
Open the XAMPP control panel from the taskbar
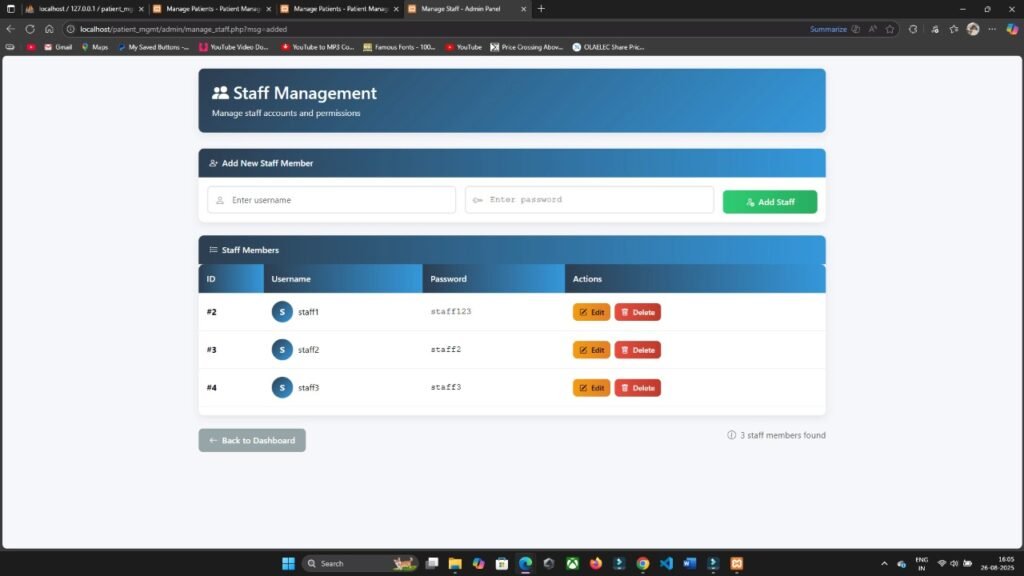738,563
